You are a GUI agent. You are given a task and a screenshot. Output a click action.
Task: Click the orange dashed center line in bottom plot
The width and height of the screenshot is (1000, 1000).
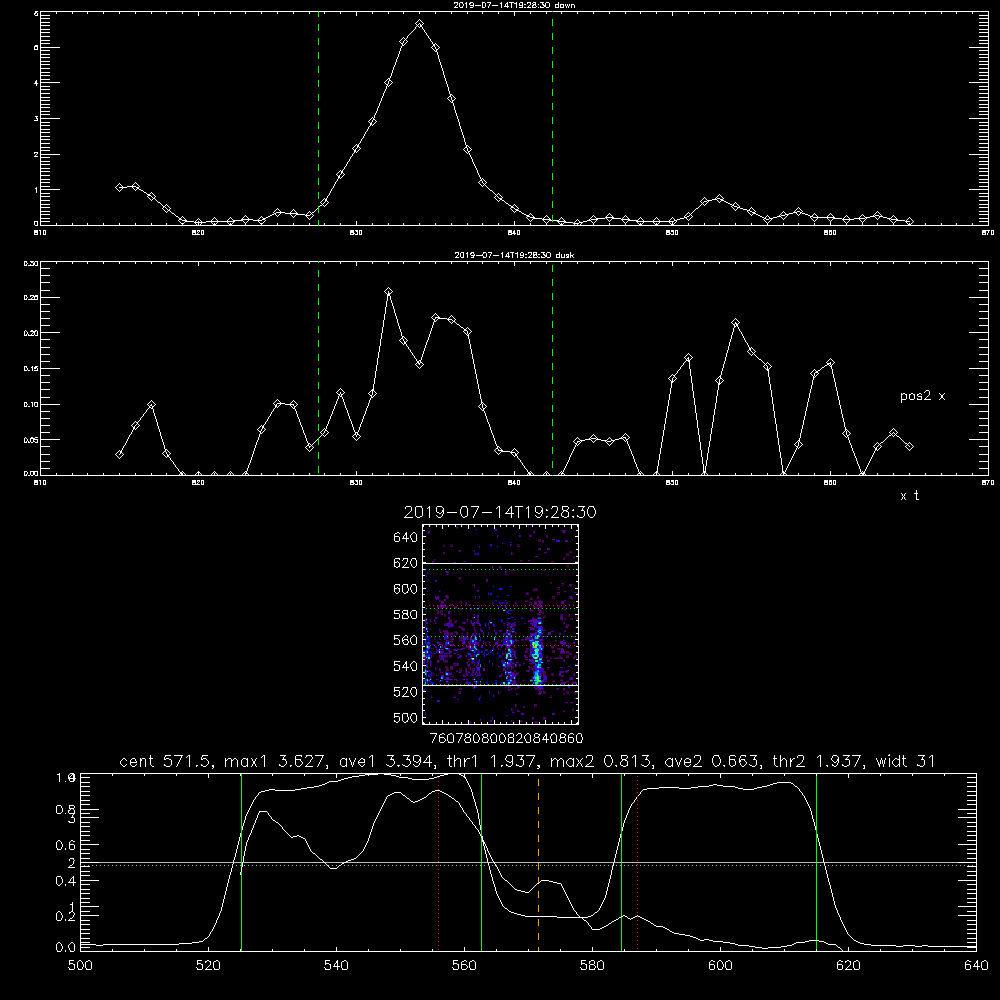pyautogui.click(x=538, y=861)
